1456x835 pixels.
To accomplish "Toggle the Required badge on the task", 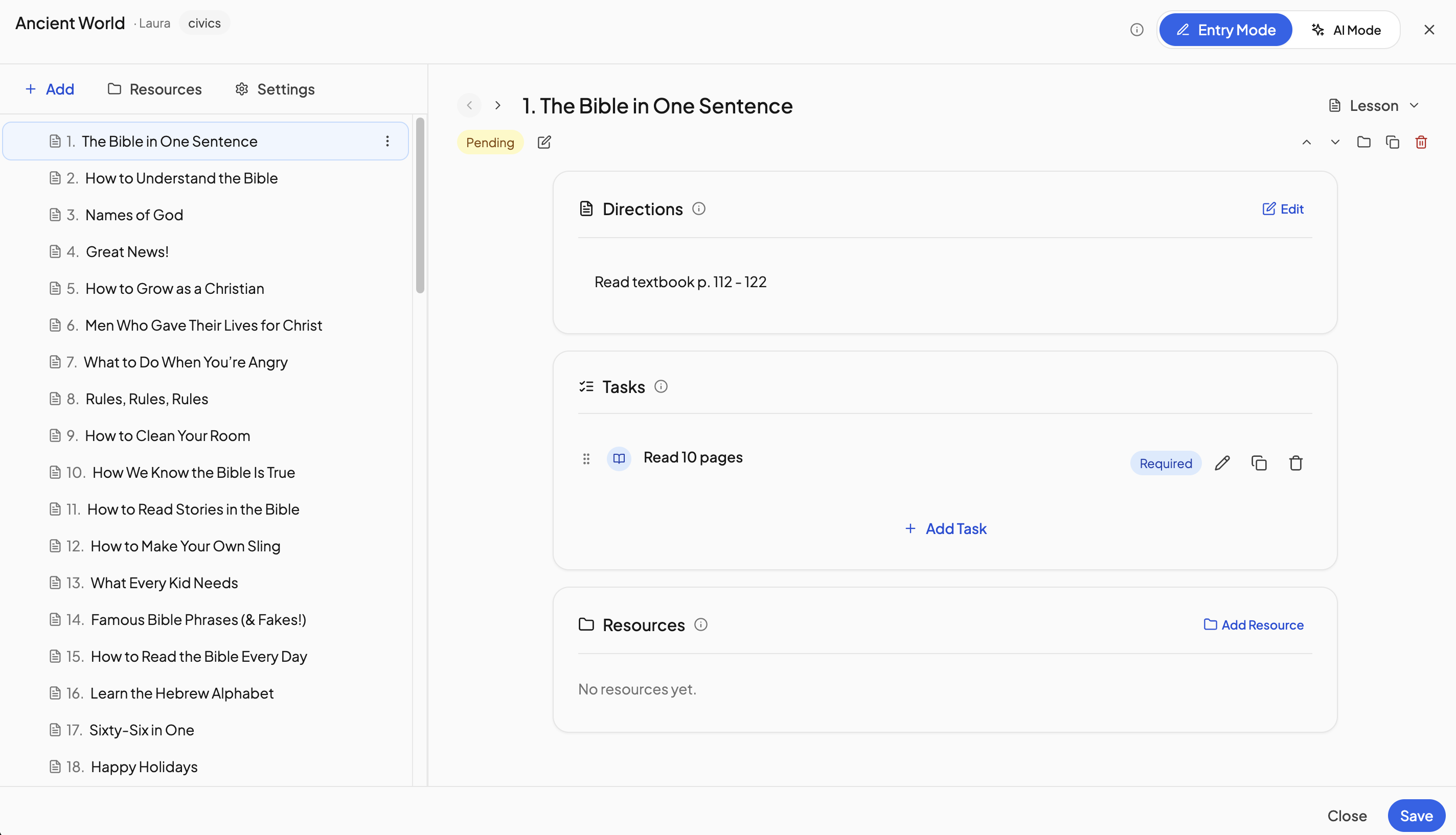I will pos(1166,463).
